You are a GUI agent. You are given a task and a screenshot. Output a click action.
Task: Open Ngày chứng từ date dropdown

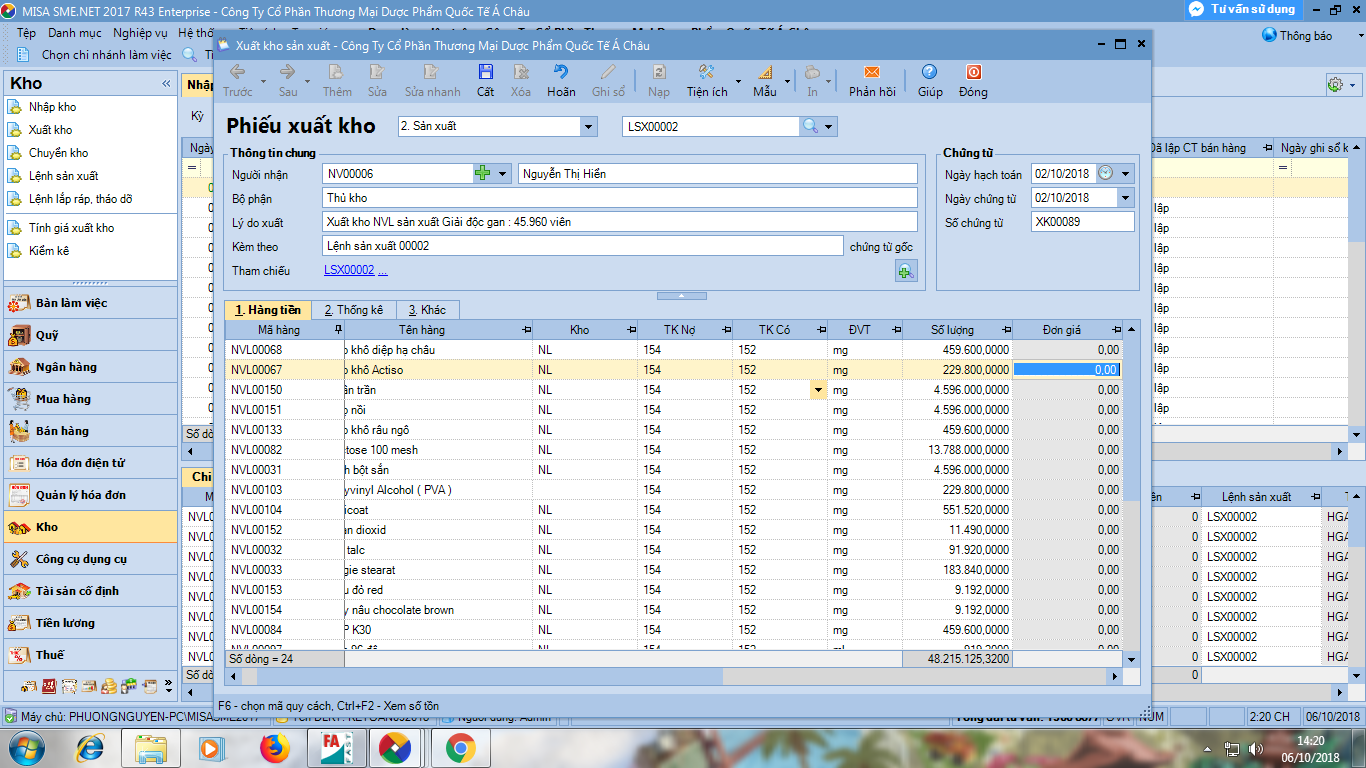1127,198
